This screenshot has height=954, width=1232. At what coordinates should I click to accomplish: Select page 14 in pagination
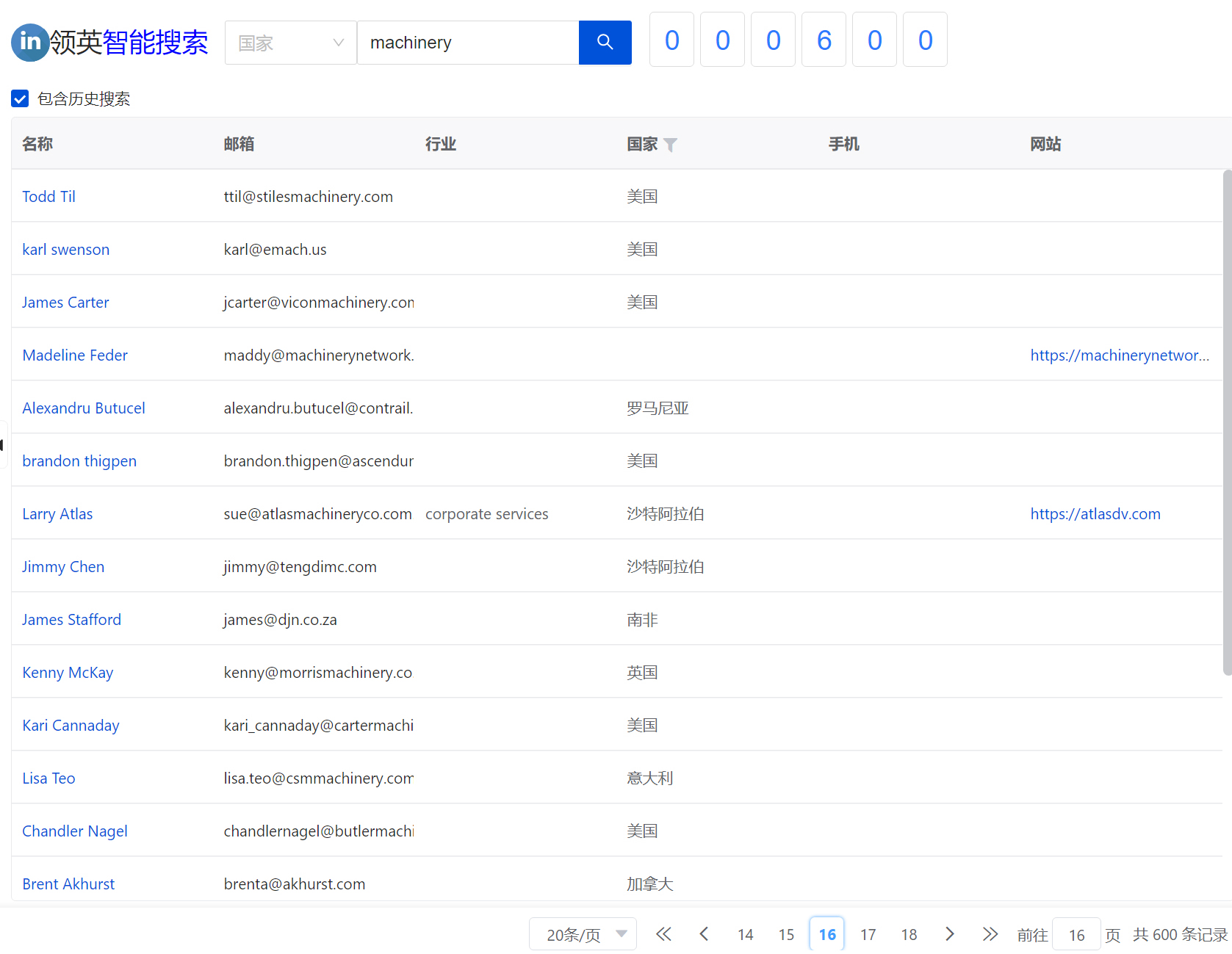745,934
